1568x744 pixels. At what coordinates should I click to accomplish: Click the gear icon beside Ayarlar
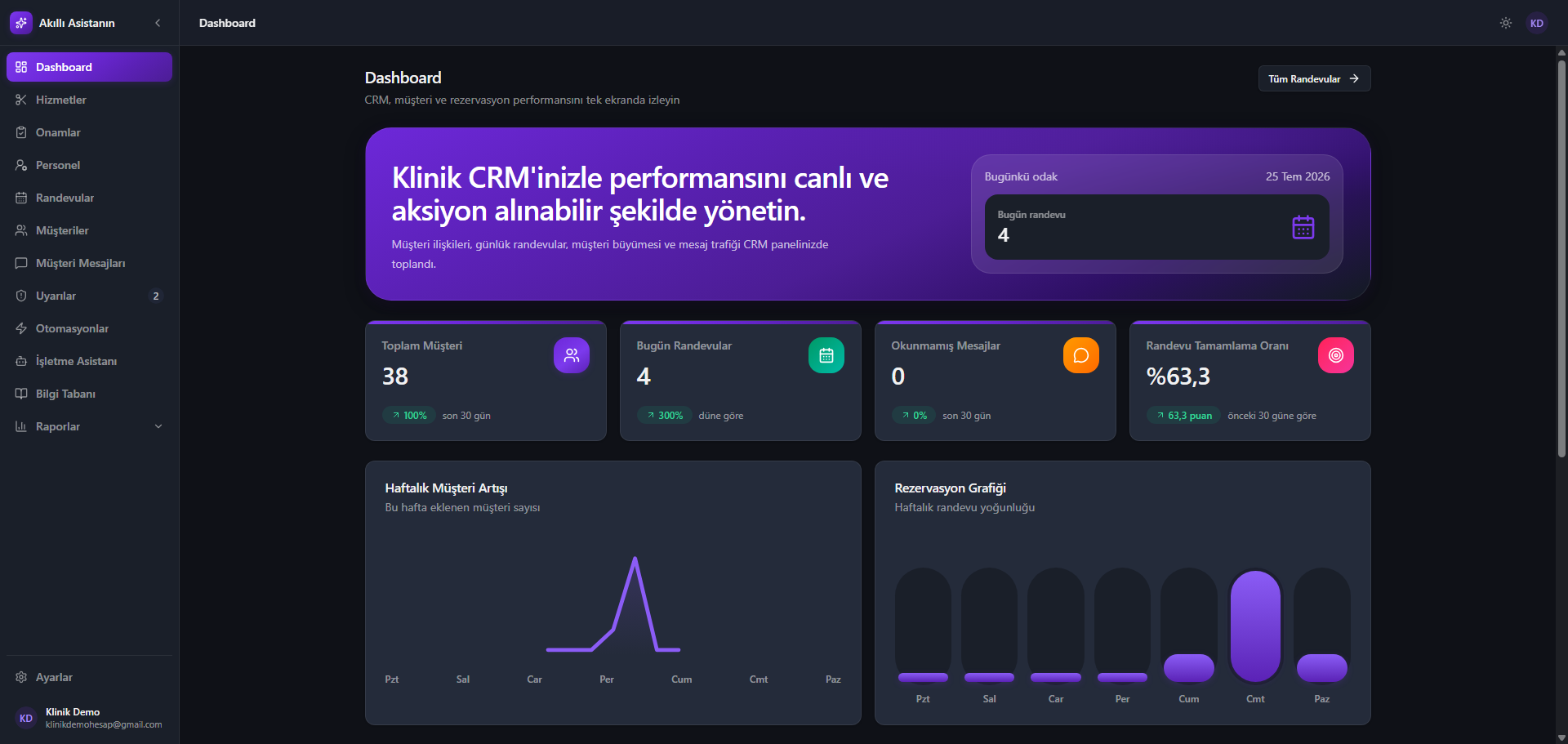21,677
